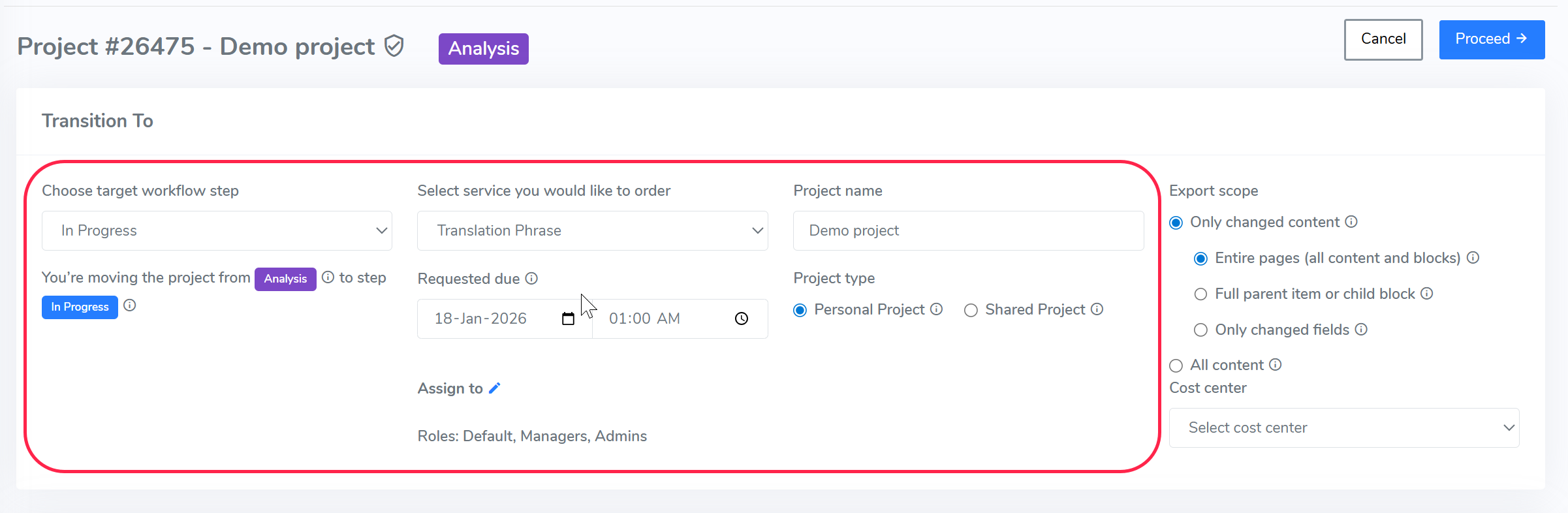This screenshot has width=1568, height=513.
Task: Open the Select cost center dropdown
Action: click(1344, 427)
